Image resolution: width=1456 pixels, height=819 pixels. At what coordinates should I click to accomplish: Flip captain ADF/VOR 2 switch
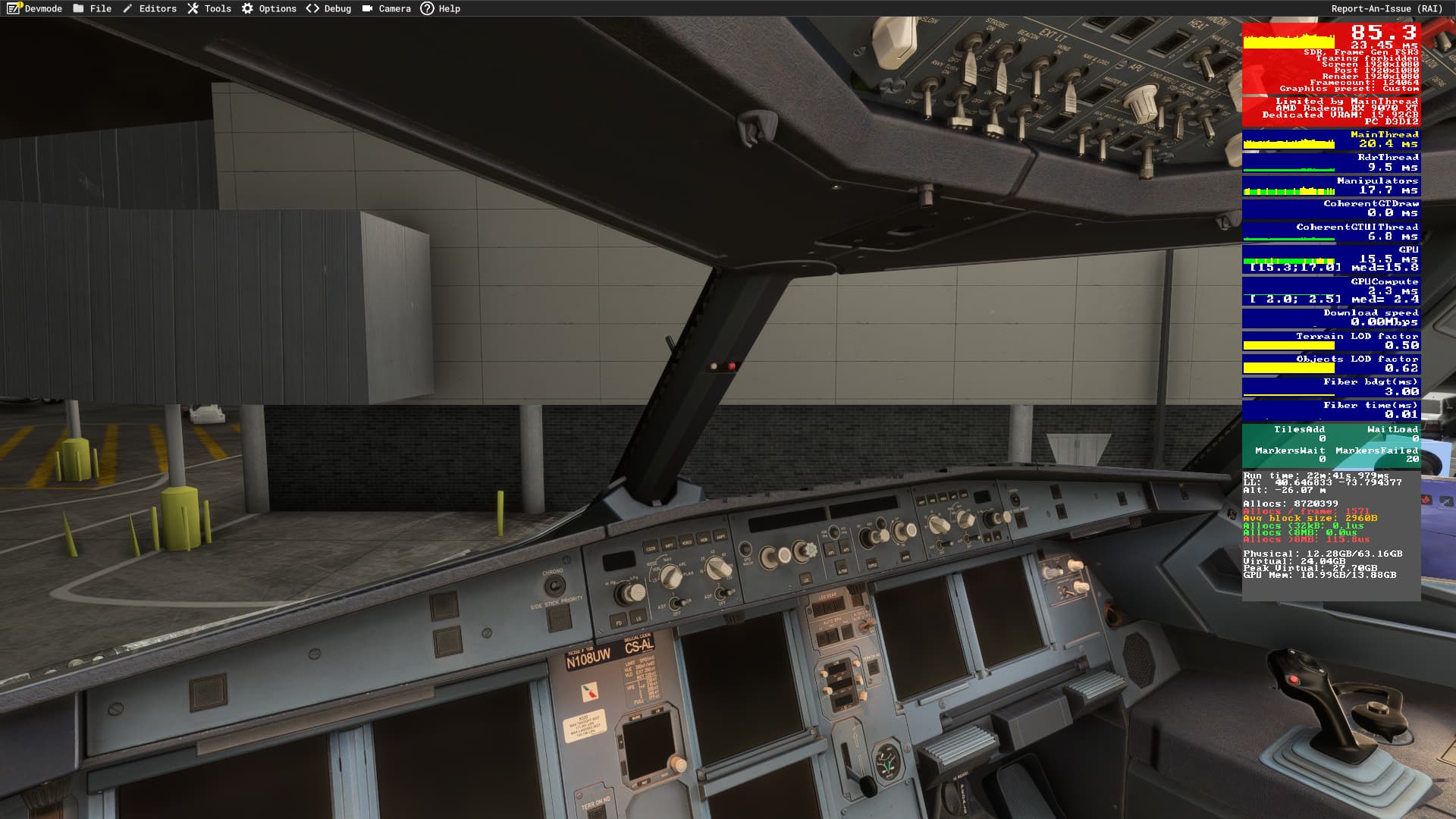724,592
